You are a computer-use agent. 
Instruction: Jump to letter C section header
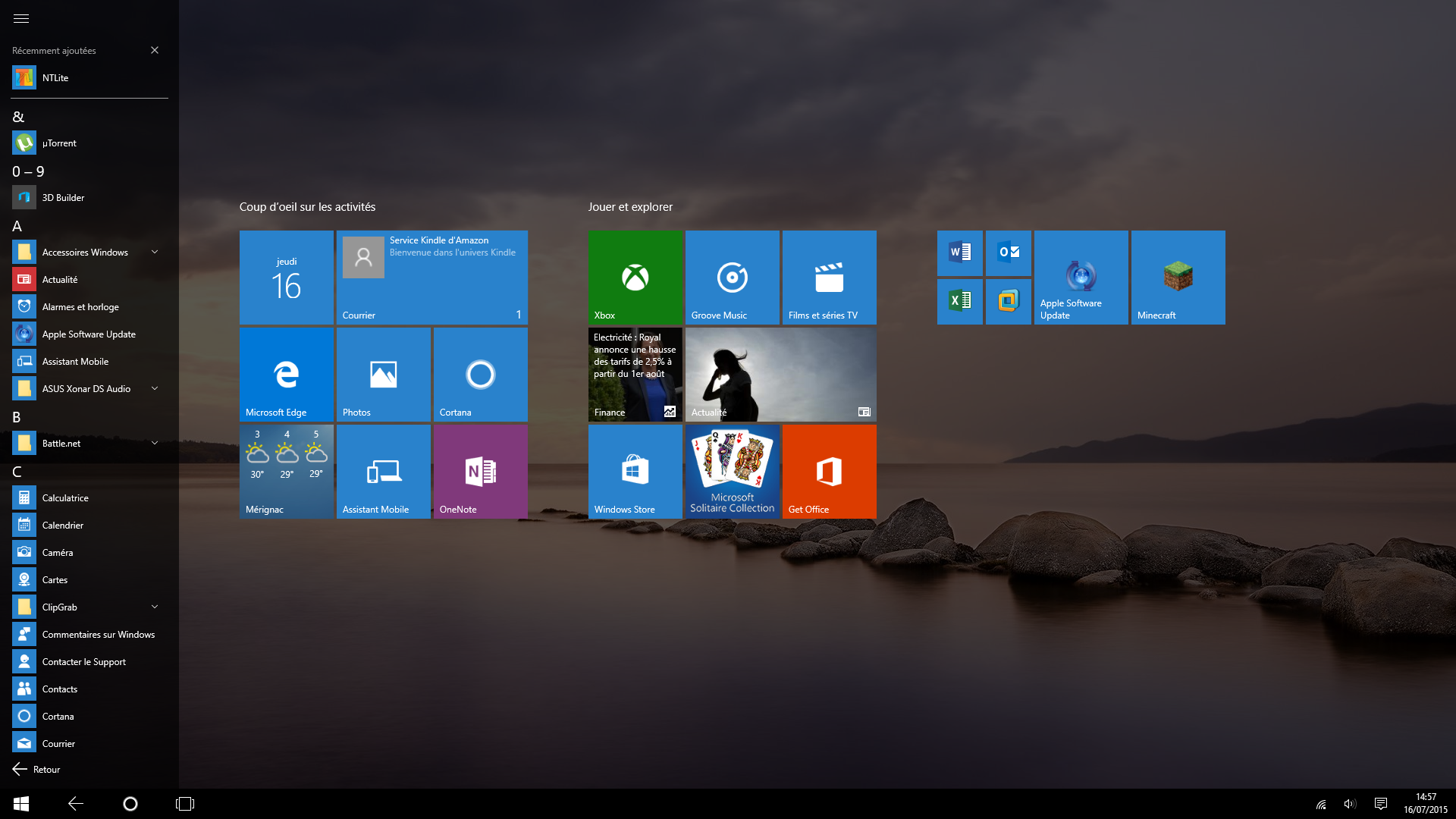(17, 472)
